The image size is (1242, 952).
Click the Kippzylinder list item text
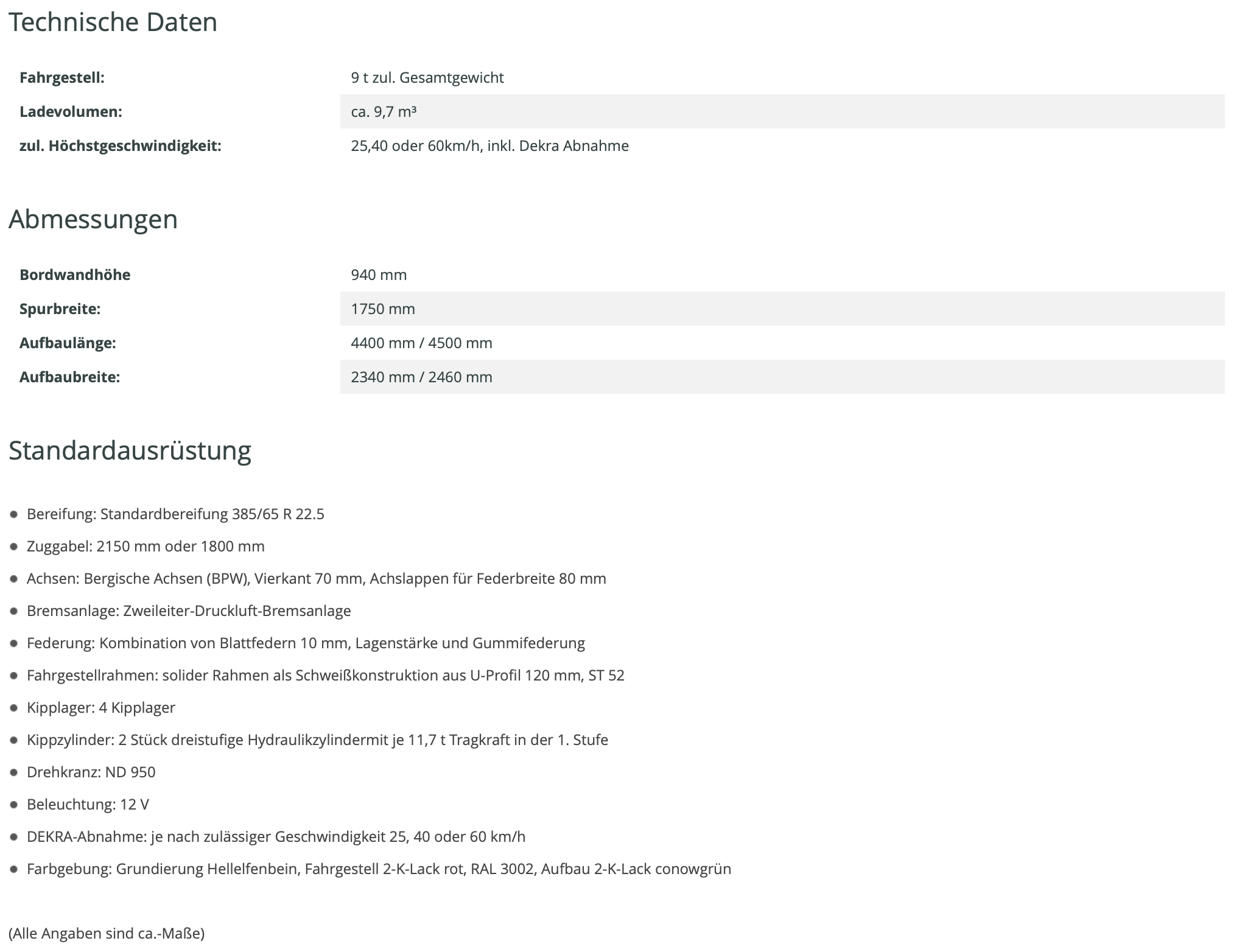coord(317,740)
